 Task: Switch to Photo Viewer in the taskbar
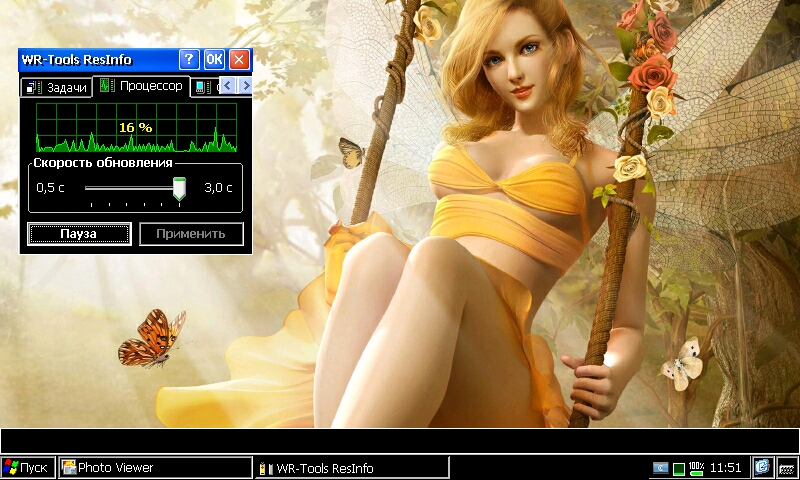[x=155, y=467]
